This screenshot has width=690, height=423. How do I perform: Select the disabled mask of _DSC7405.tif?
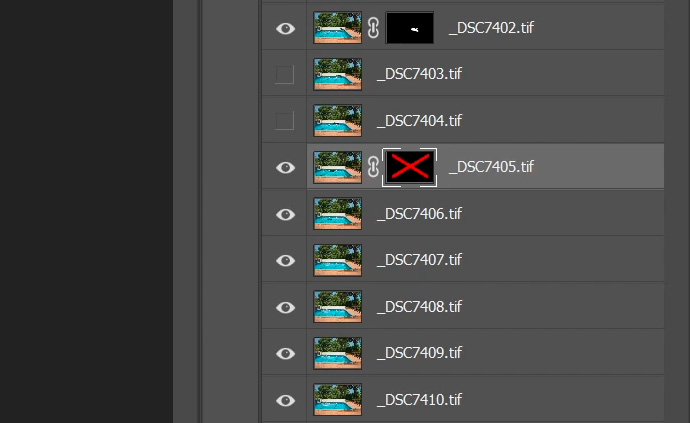tap(410, 167)
